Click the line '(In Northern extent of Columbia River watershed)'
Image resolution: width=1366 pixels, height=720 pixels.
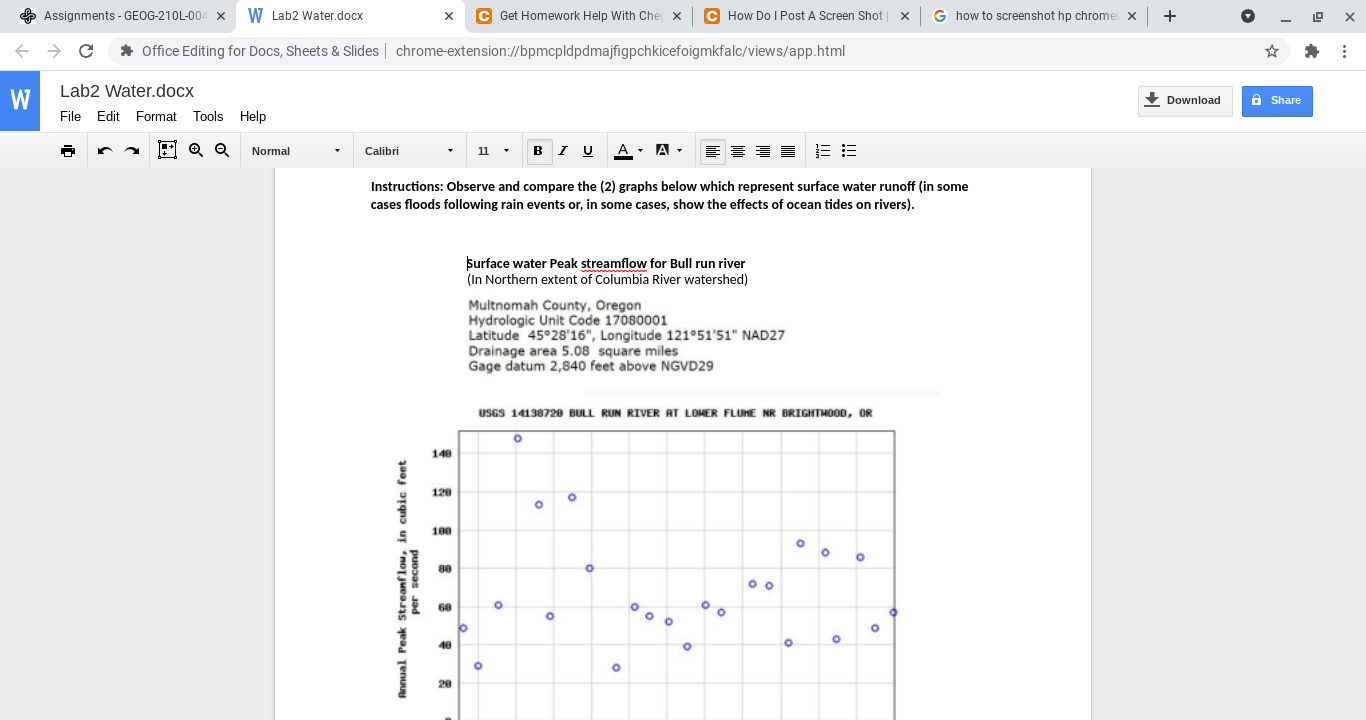coord(607,280)
